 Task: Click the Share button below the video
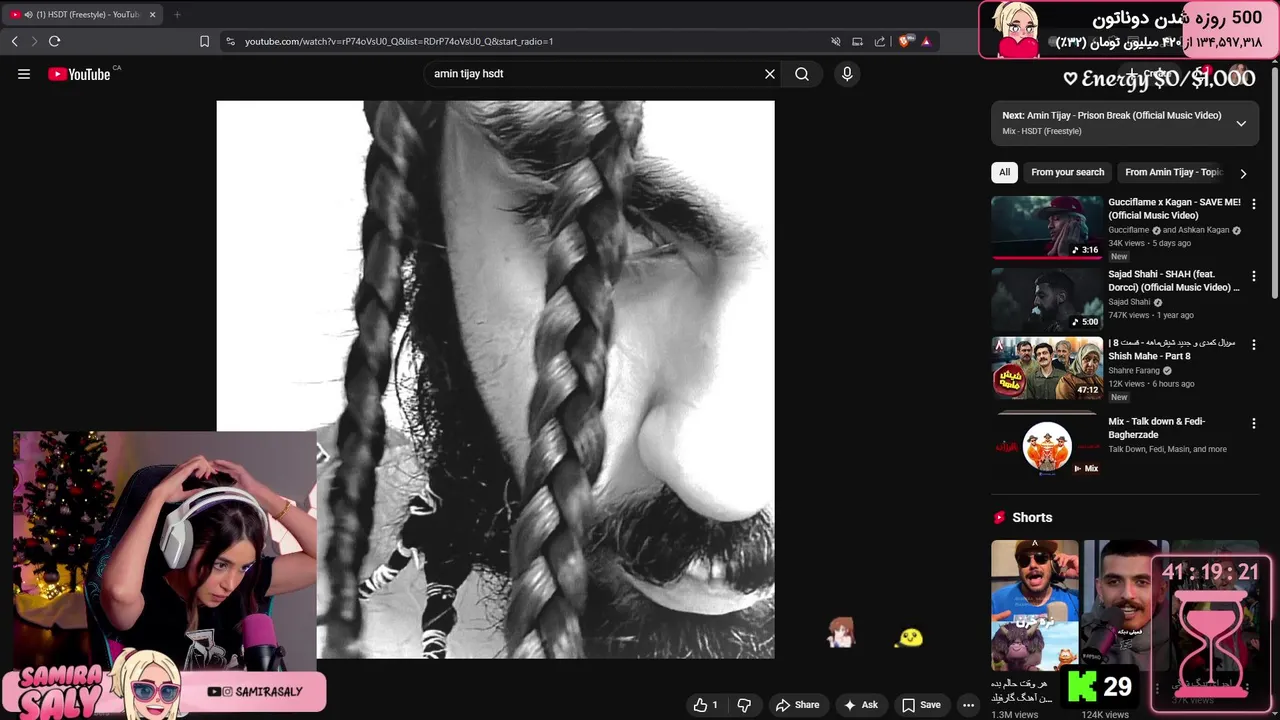pos(797,705)
